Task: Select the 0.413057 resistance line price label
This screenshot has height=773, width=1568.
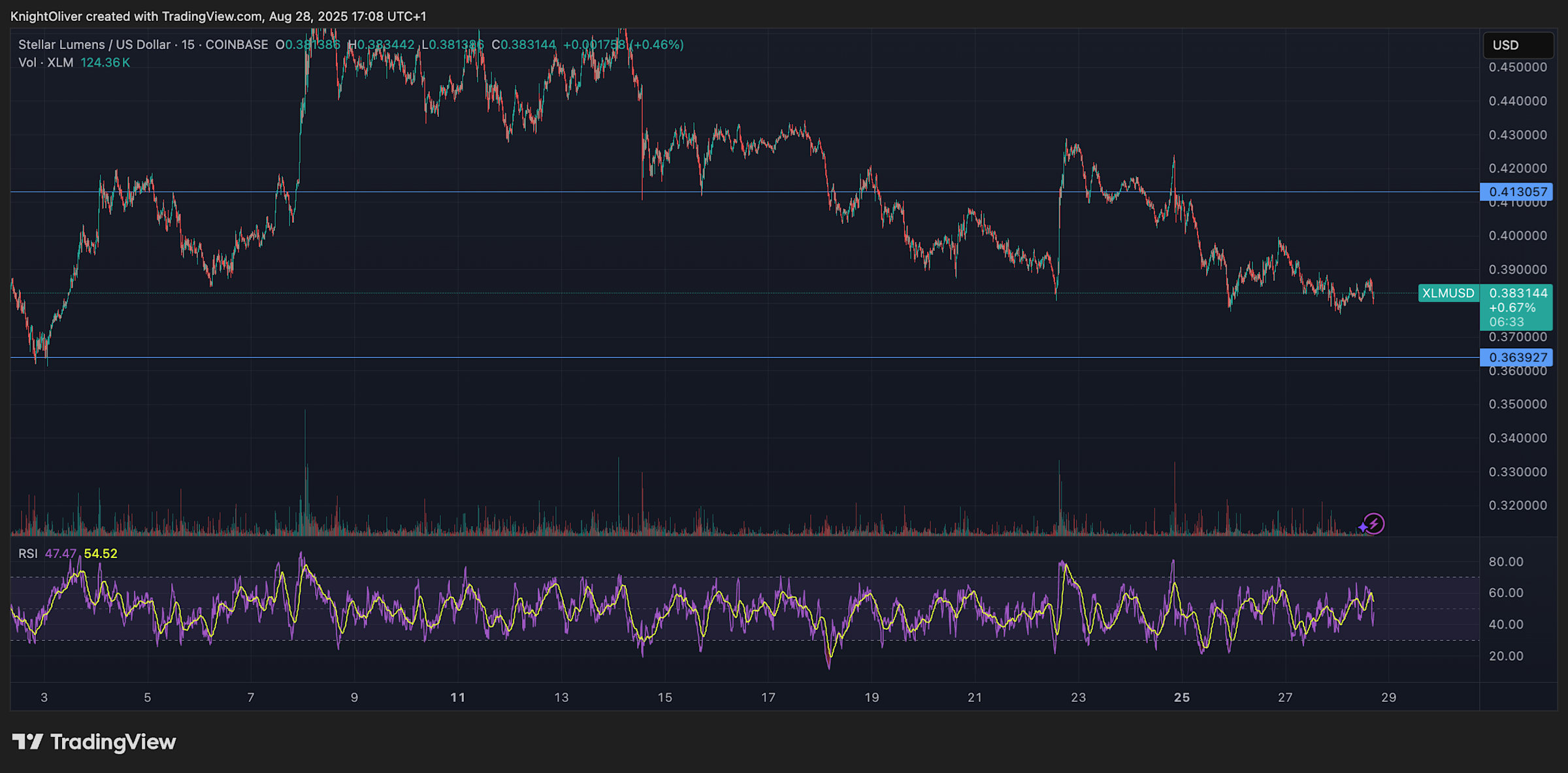Action: 1517,191
